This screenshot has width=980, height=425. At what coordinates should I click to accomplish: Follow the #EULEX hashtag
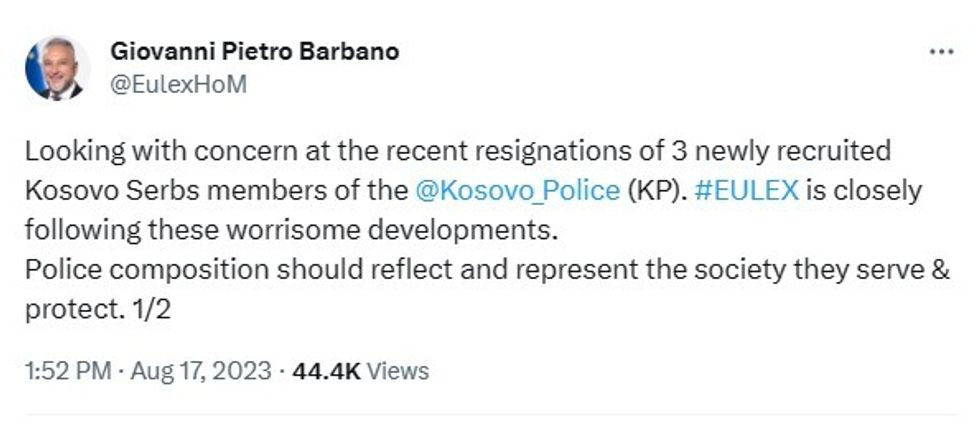tap(746, 190)
